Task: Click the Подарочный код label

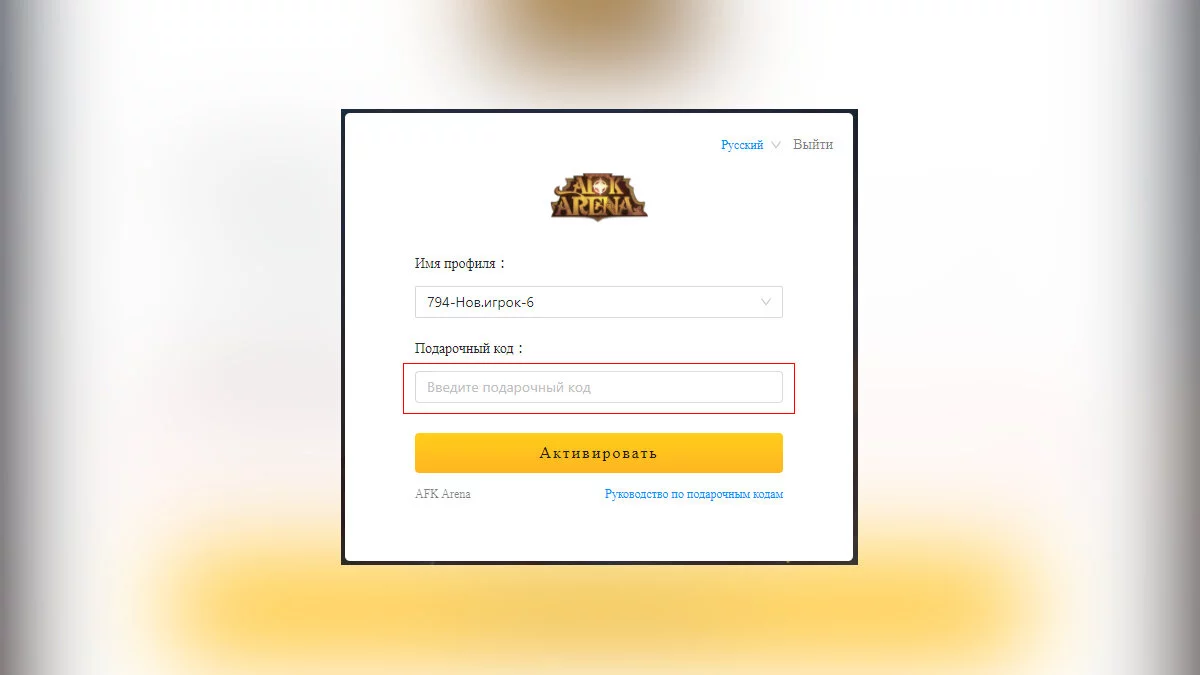Action: (469, 349)
